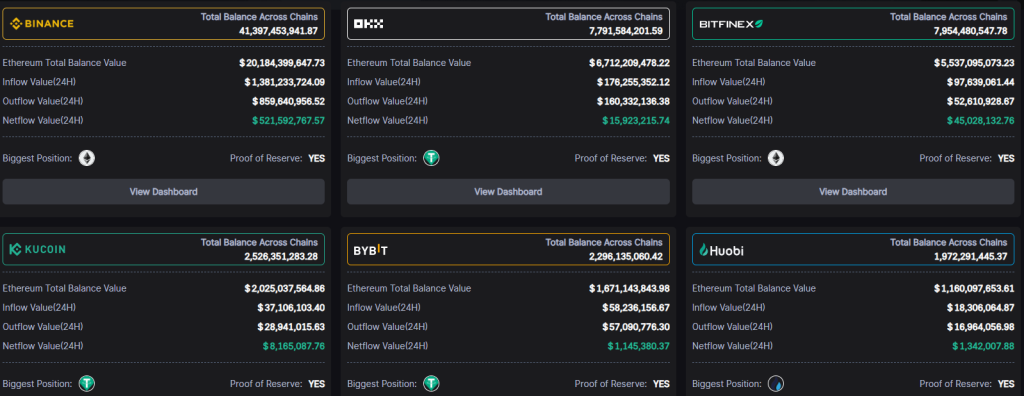Click Huobi inflow value $18,306,064.87

pos(980,308)
